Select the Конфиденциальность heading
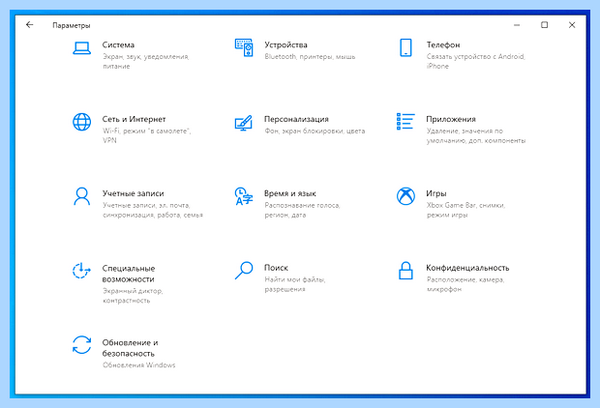Viewport: 600px width, 408px height. [x=468, y=268]
